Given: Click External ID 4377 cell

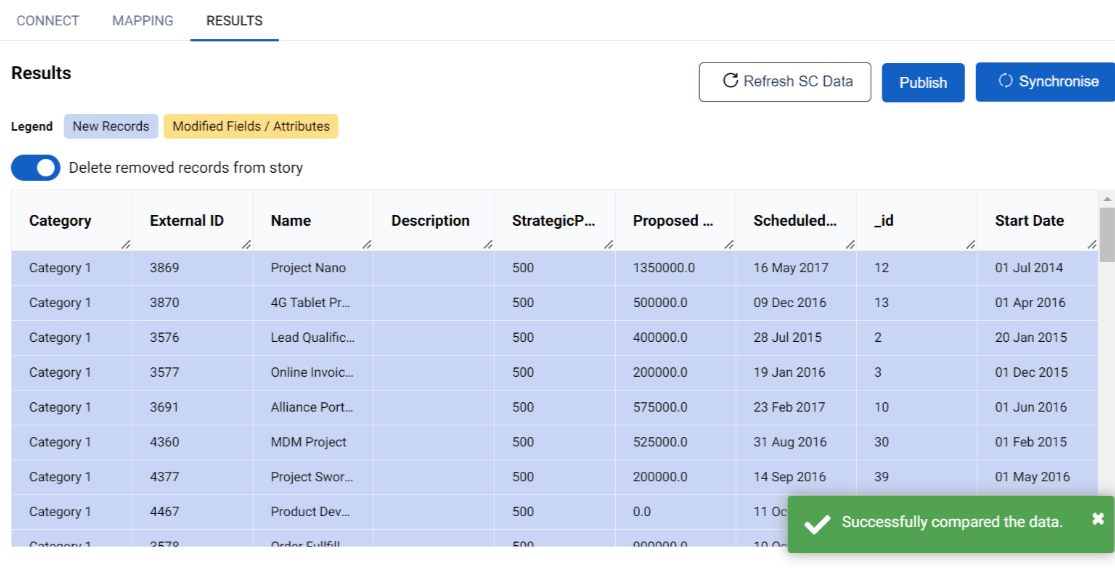Looking at the screenshot, I should coord(193,477).
